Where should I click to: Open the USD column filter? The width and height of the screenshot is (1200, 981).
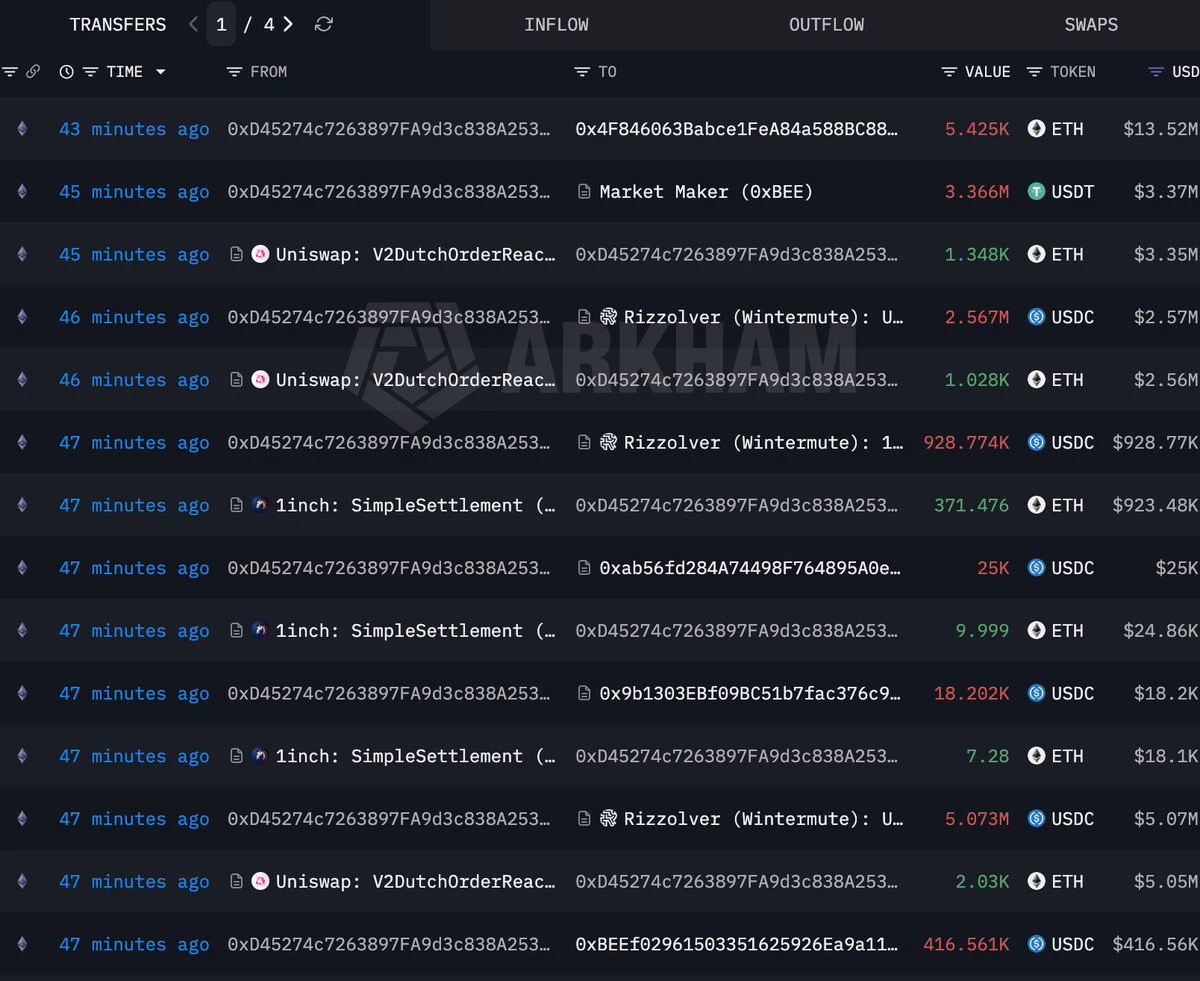1156,72
